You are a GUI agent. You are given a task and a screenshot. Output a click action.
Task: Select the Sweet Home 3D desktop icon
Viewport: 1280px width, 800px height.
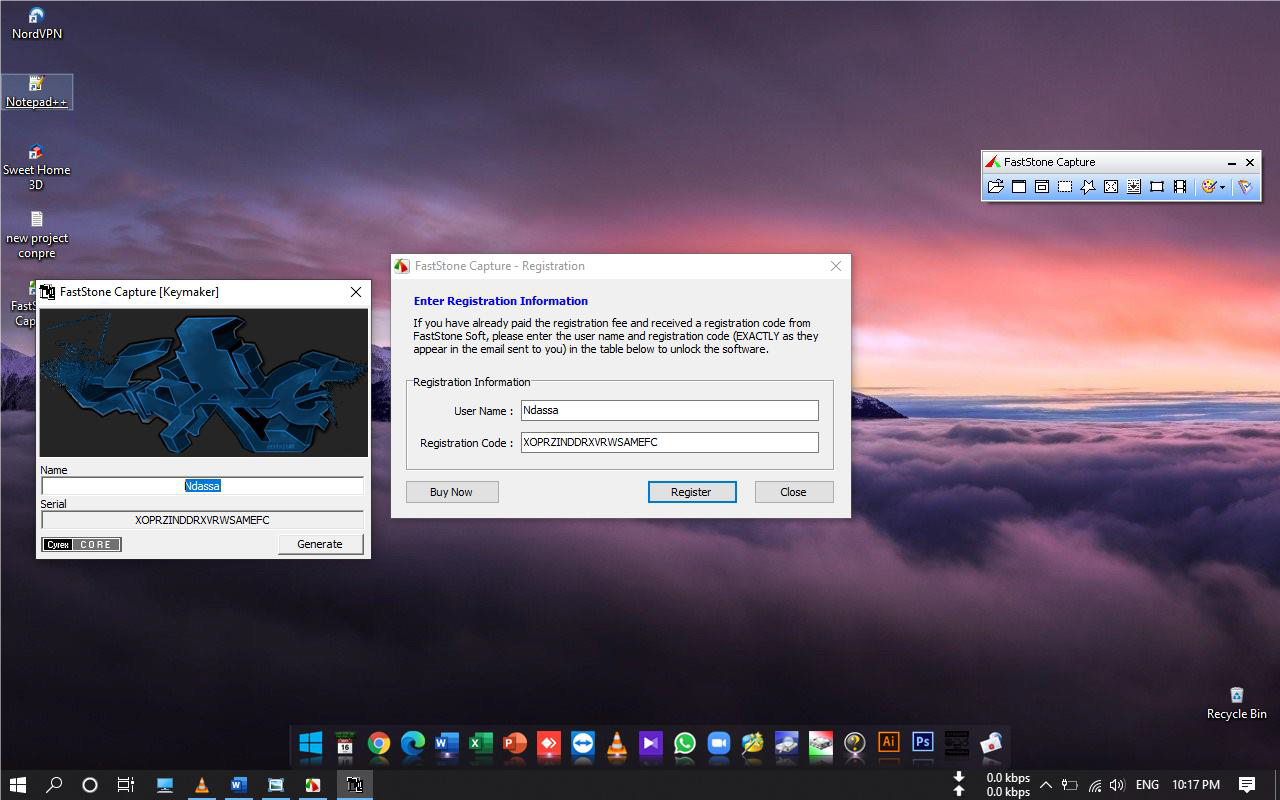coord(36,168)
